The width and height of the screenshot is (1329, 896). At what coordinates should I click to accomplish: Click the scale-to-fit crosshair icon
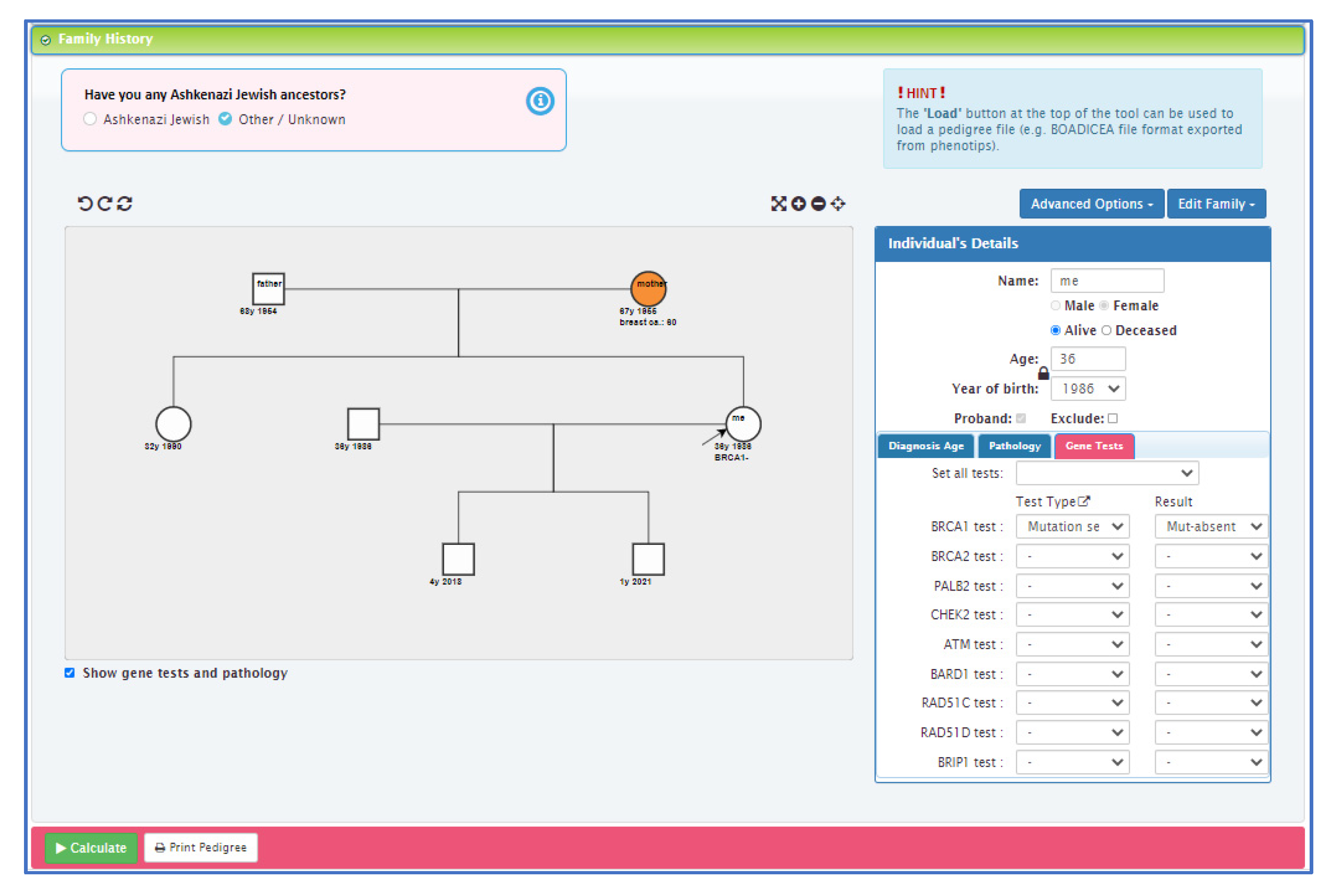pos(838,203)
